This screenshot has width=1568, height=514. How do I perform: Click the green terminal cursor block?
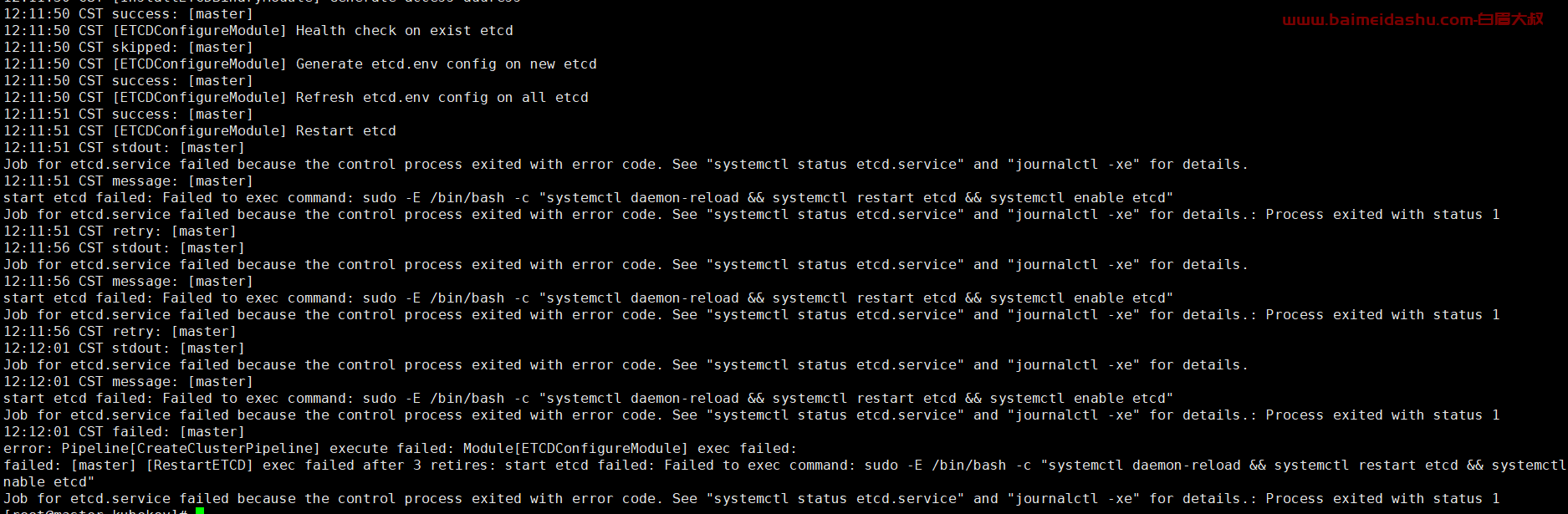pos(200,511)
